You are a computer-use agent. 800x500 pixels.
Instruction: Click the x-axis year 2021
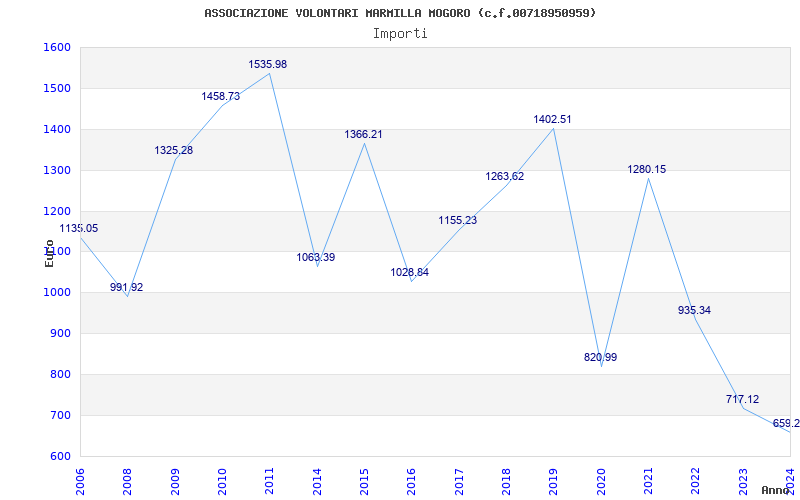click(x=648, y=482)
